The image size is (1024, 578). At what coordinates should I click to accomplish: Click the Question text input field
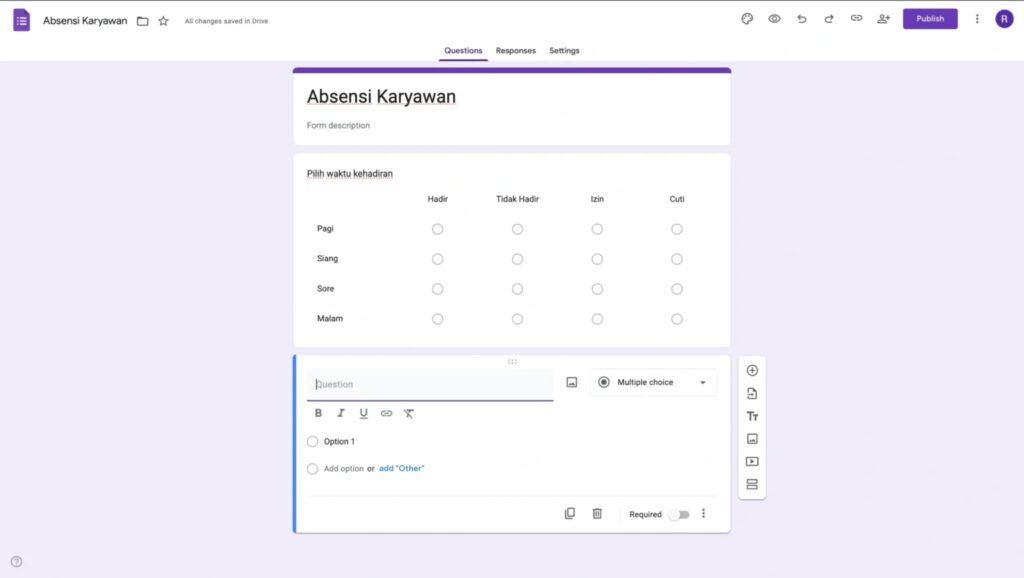tap(430, 384)
